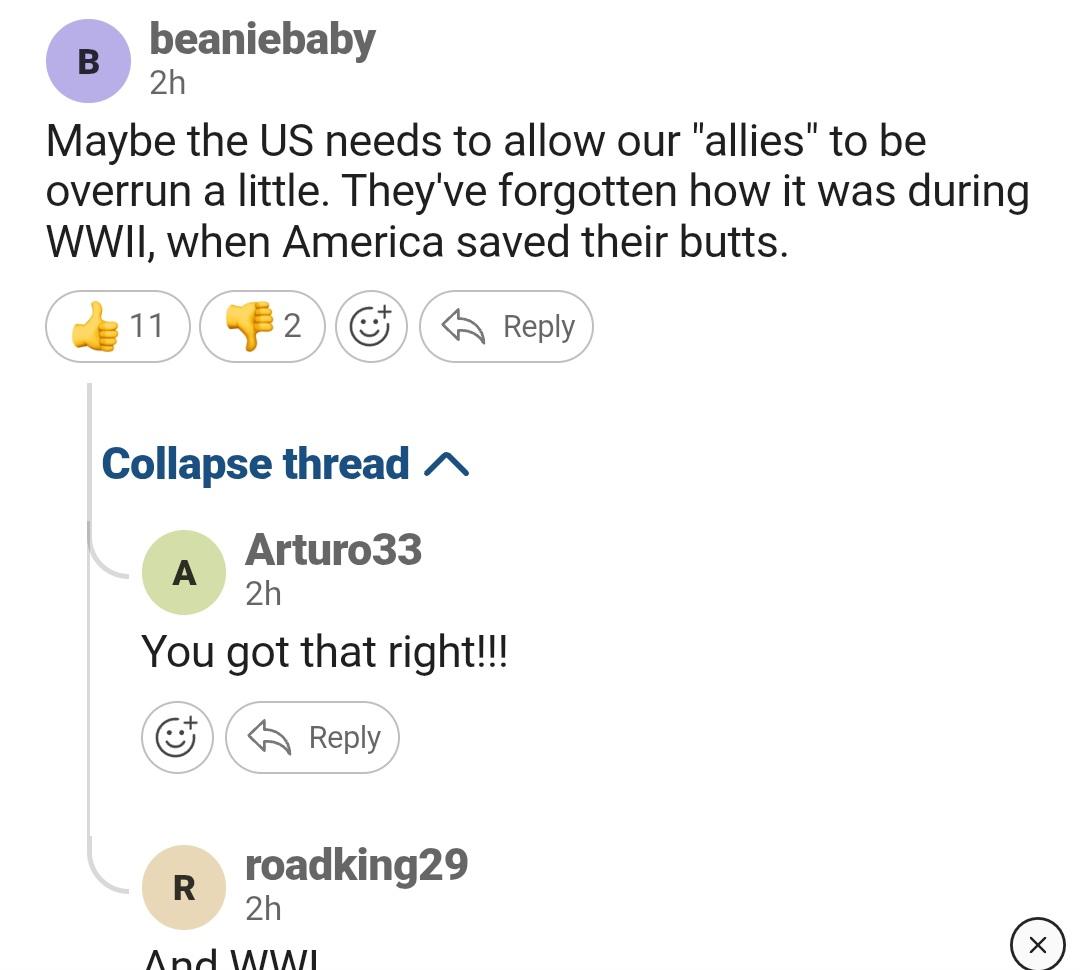Like beaniebaby's comment with thumbs up

point(117,326)
